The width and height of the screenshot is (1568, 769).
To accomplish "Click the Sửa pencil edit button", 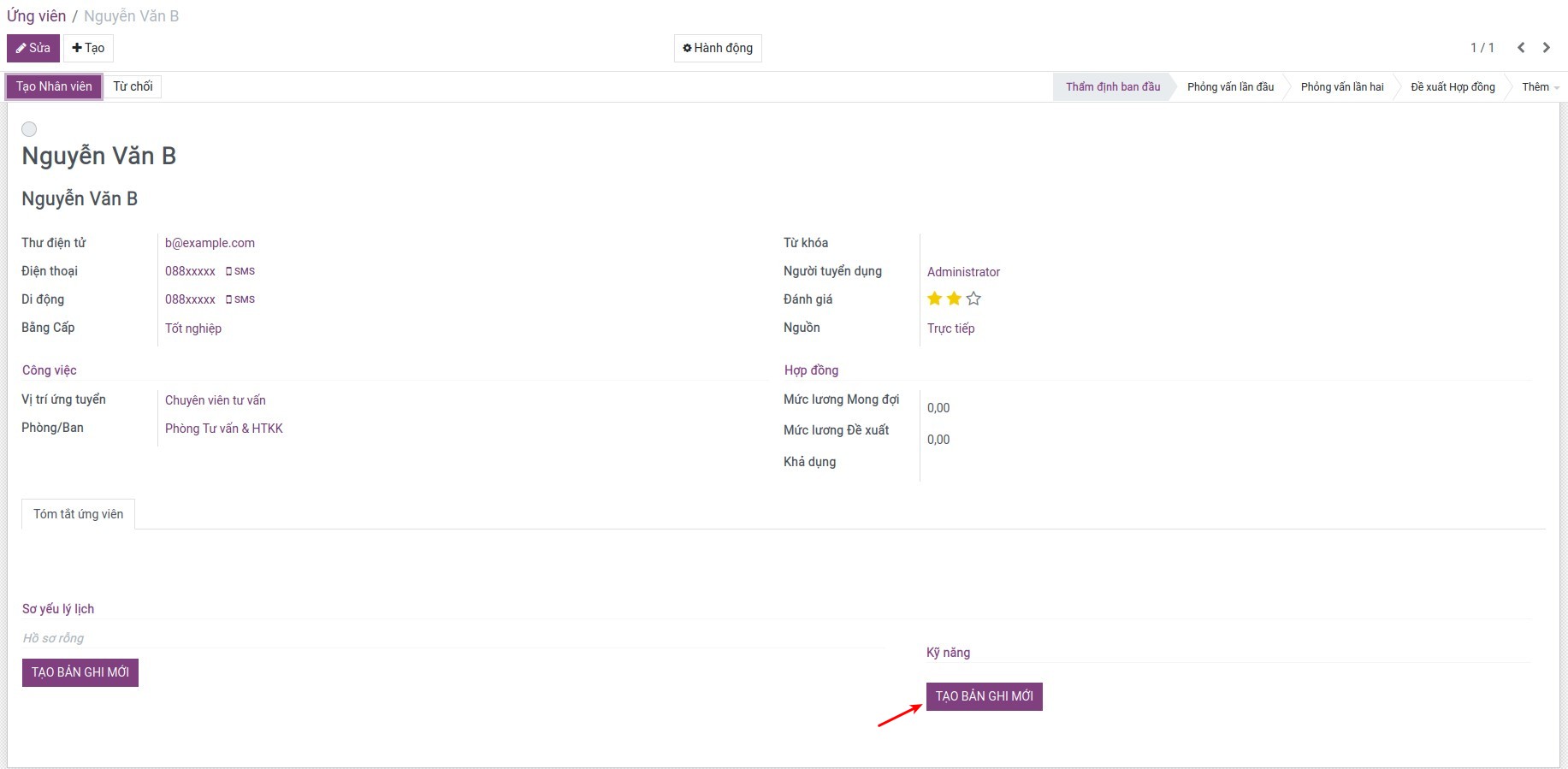I will point(33,48).
